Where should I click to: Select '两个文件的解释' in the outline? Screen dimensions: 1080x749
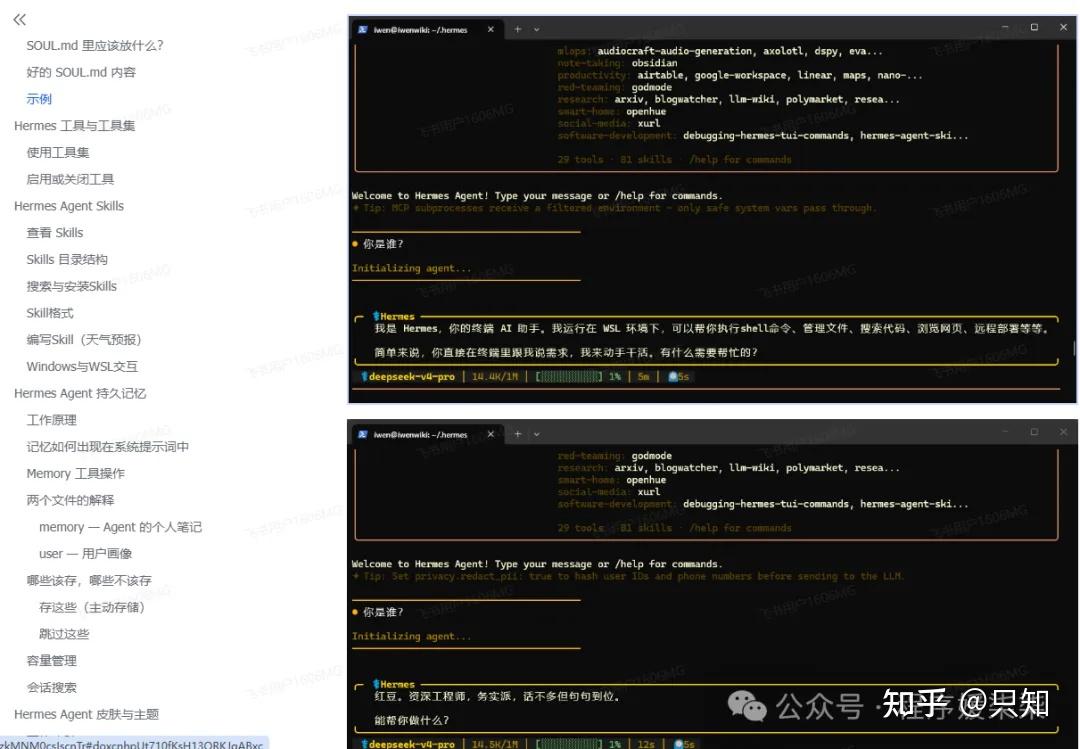70,500
